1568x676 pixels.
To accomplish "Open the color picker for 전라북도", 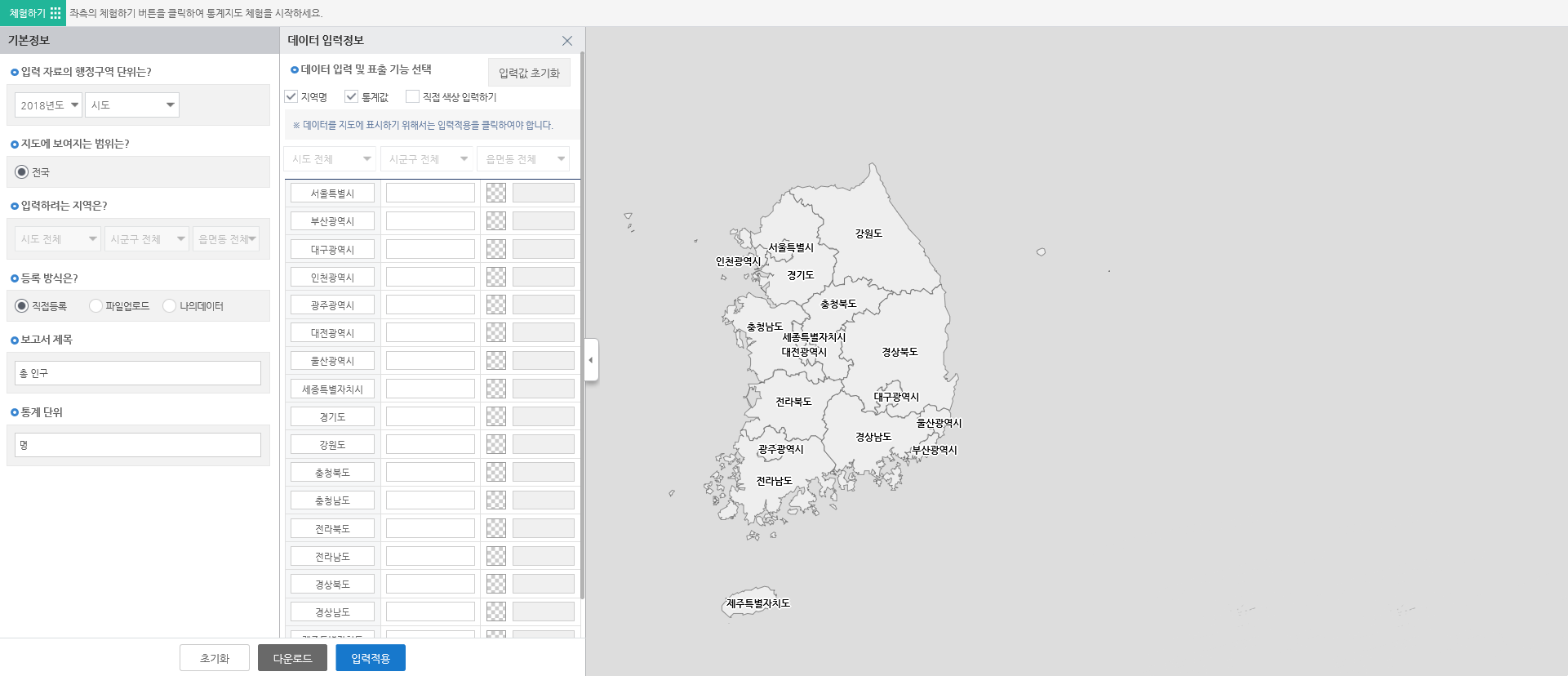I will [496, 528].
